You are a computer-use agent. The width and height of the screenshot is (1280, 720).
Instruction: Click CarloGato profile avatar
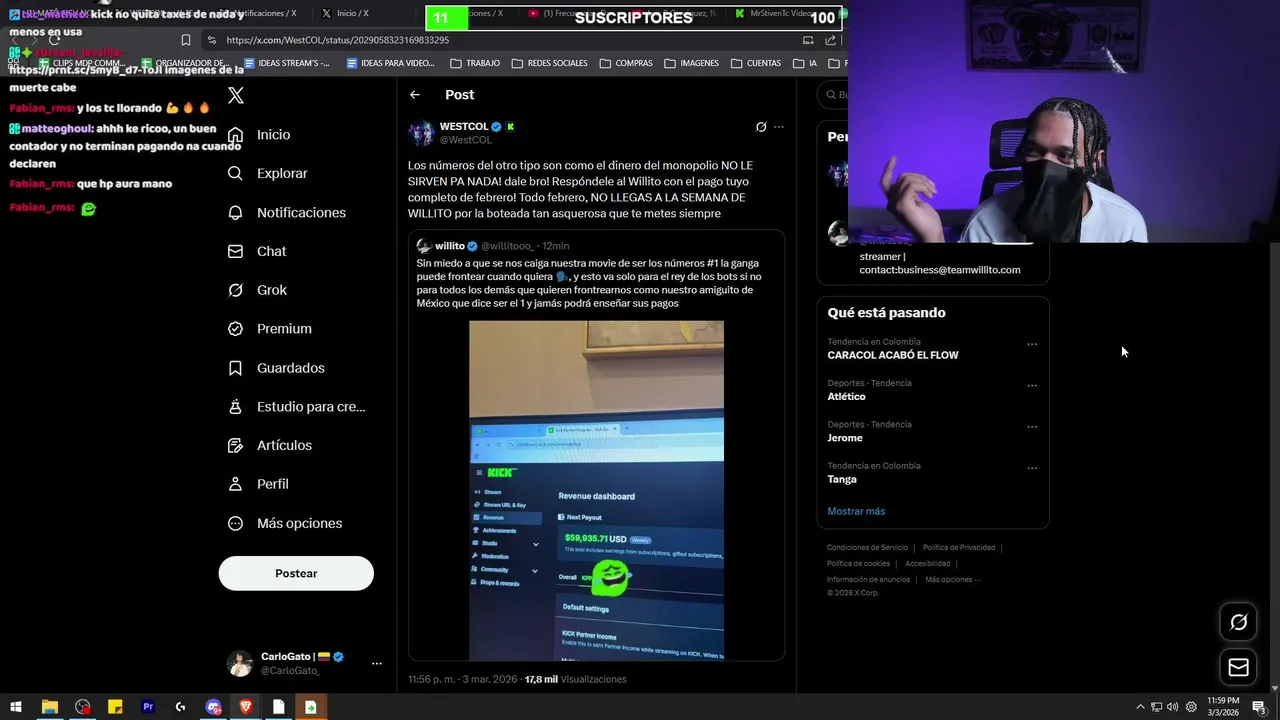(239, 663)
